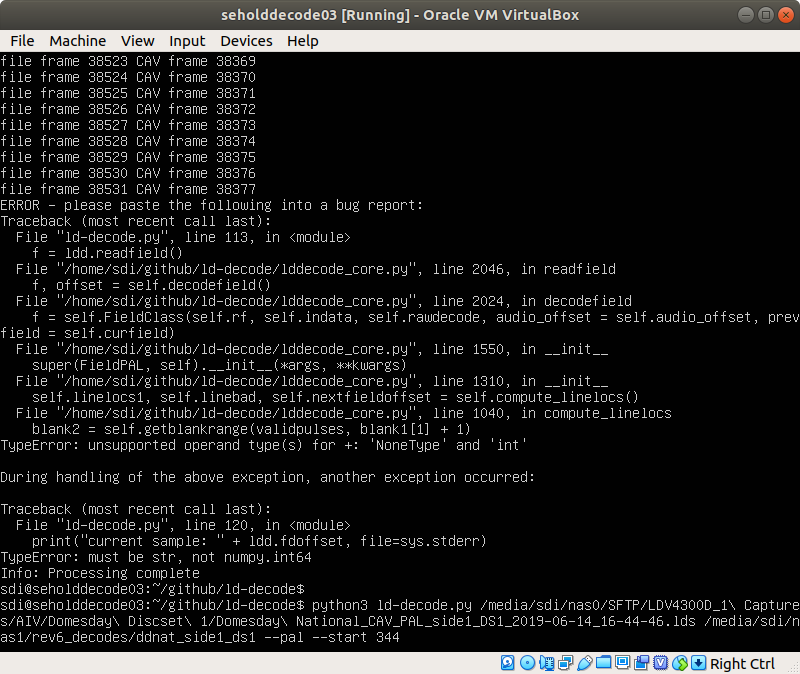Open the View menu

tap(137, 41)
